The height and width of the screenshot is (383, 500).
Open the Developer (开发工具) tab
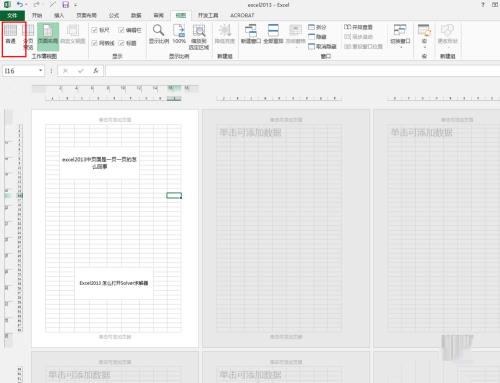click(208, 15)
